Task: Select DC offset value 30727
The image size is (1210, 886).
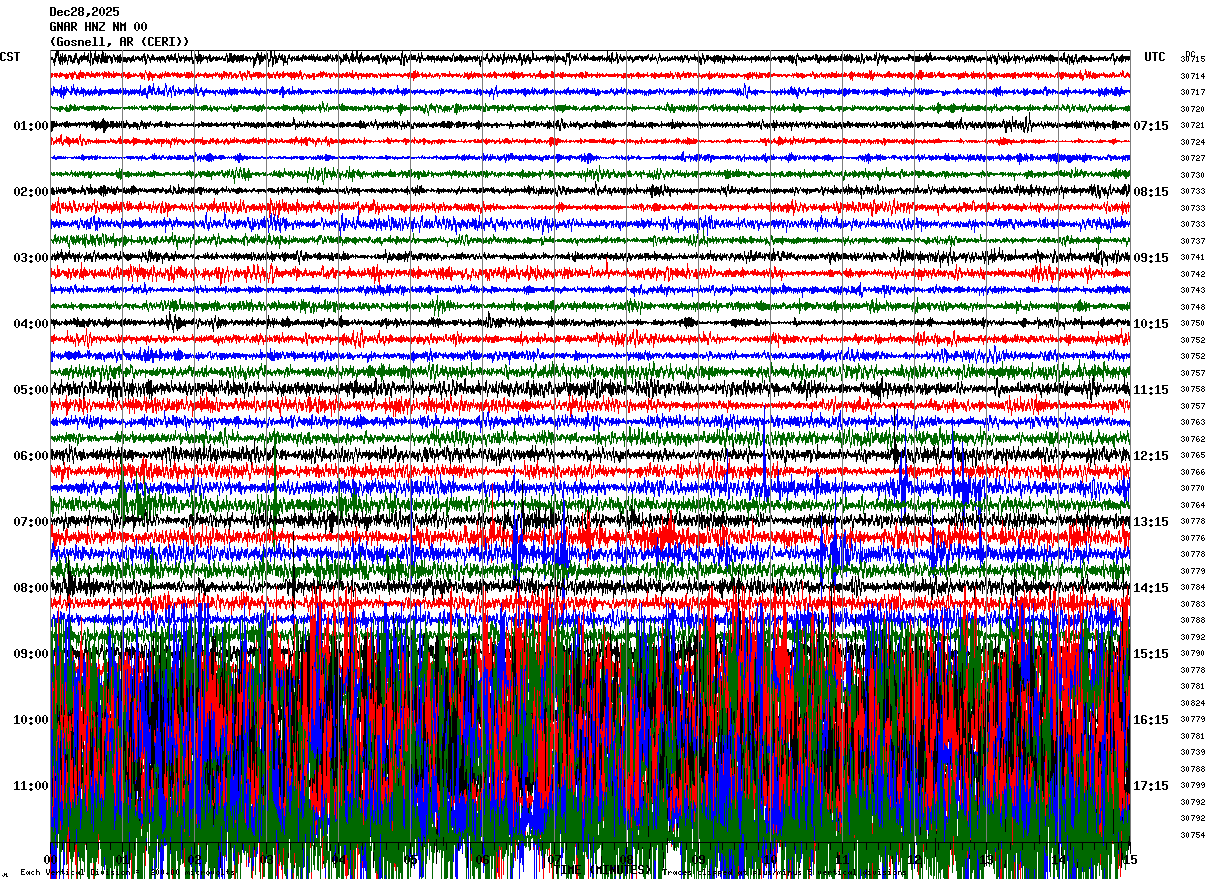Action: point(1193,158)
